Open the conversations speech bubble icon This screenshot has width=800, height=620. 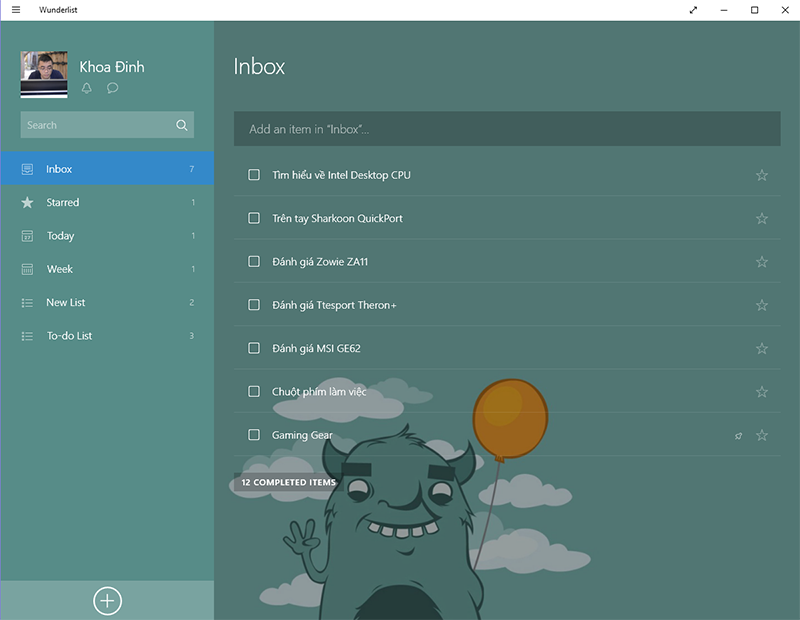(113, 88)
